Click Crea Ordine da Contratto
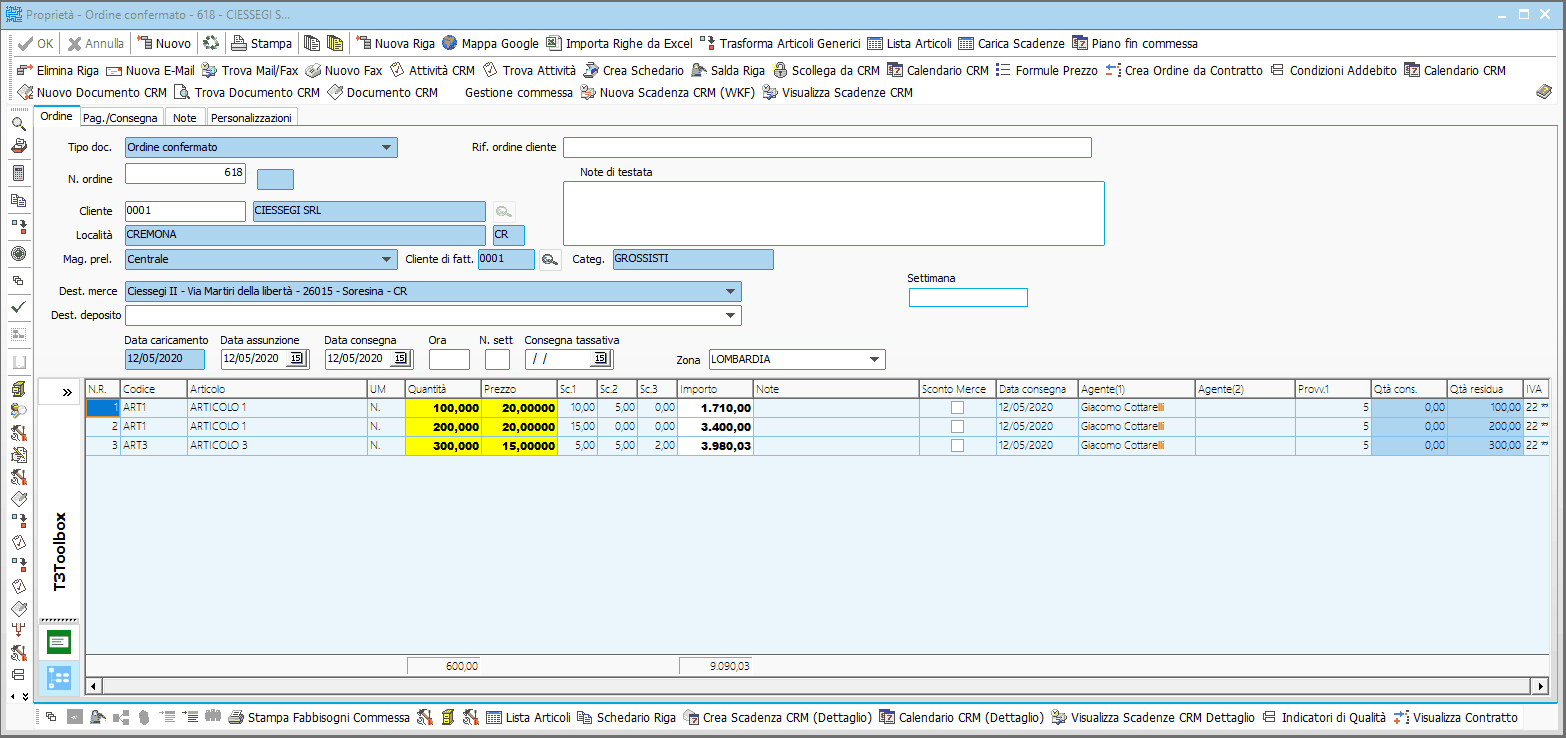Viewport: 1566px width, 738px height. (x=1184, y=71)
